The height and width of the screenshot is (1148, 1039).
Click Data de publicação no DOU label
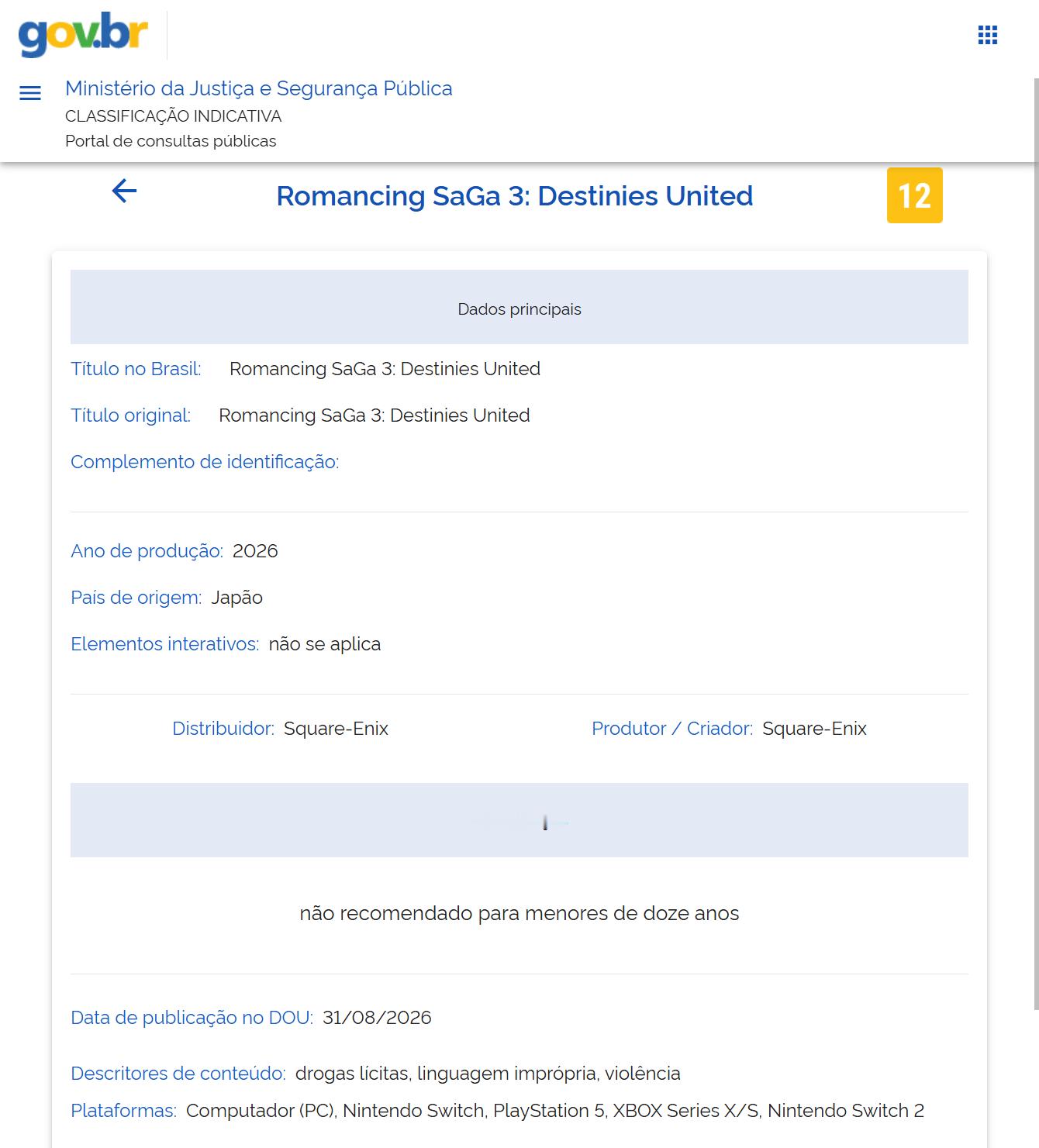[192, 1018]
